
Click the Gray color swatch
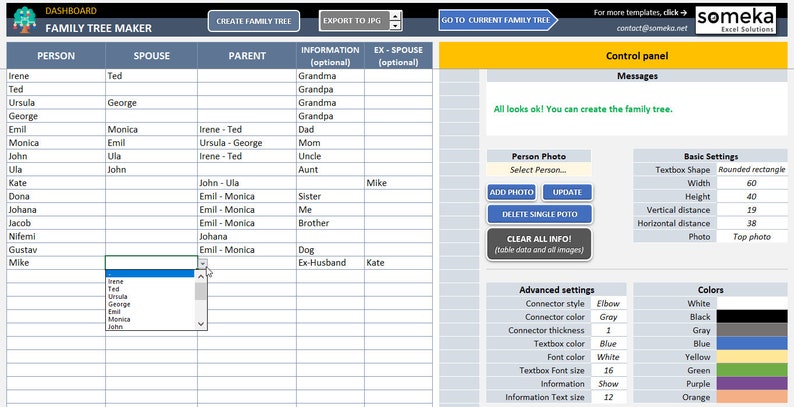(x=751, y=330)
